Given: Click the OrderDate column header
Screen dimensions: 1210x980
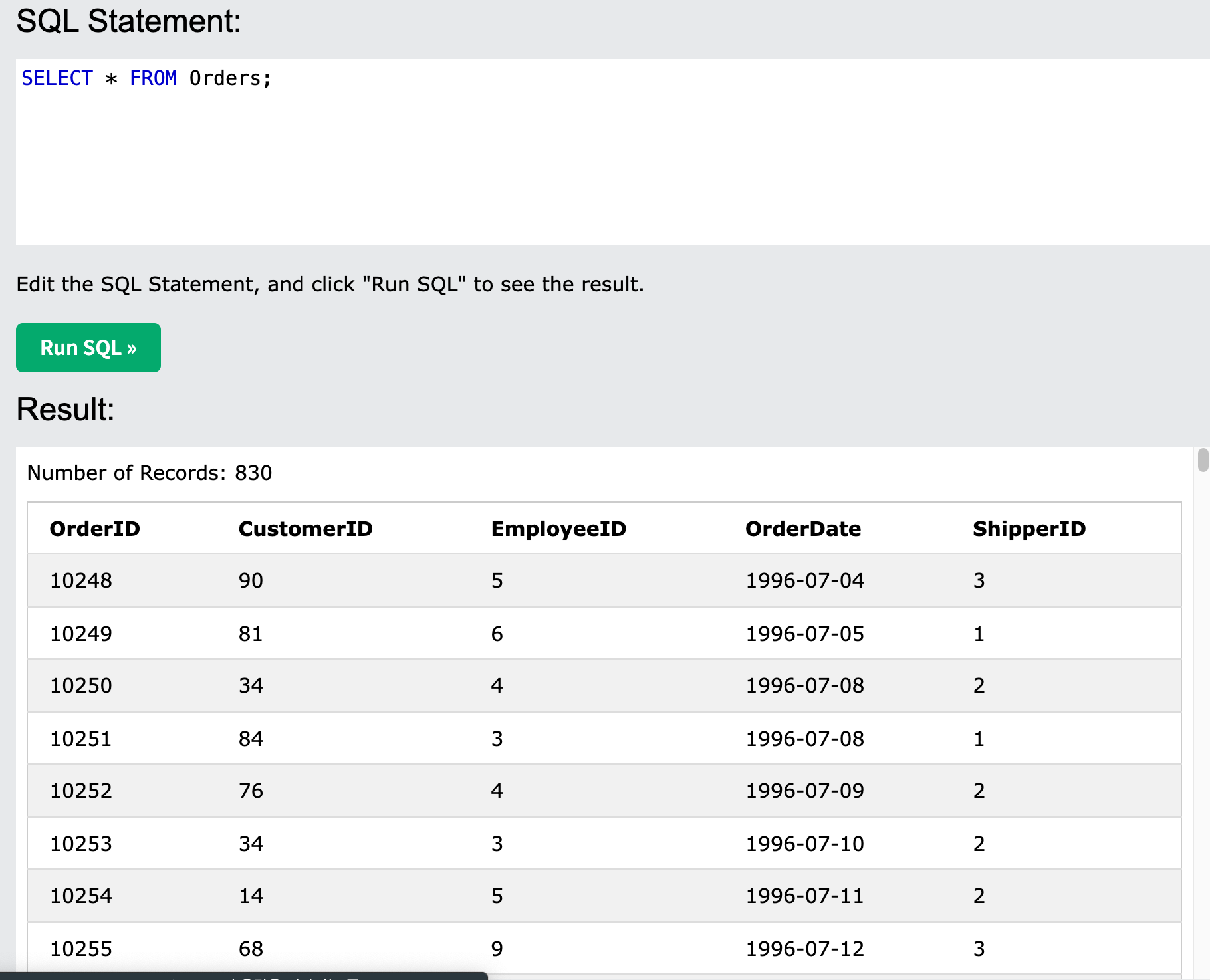Looking at the screenshot, I should [803, 529].
